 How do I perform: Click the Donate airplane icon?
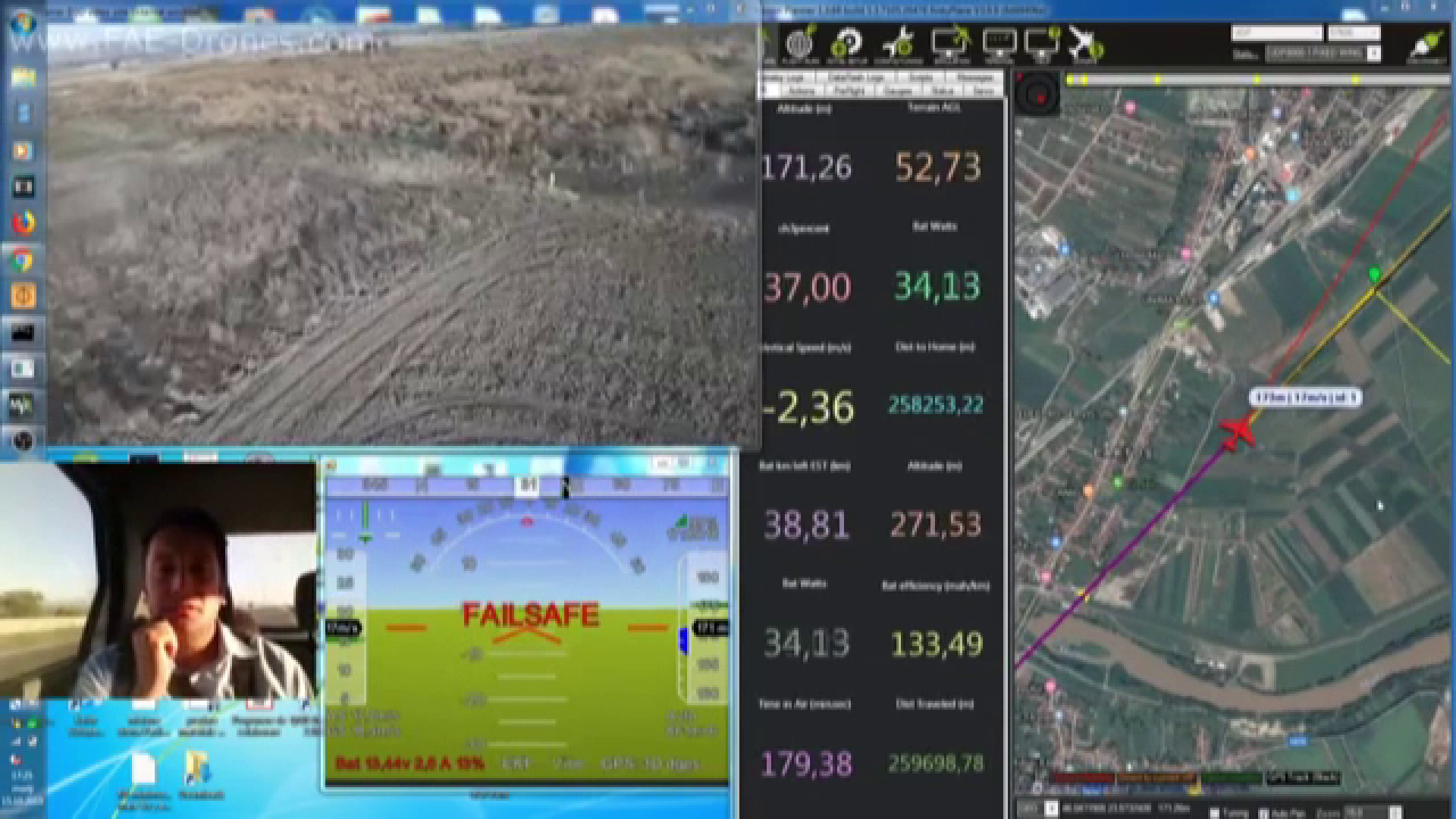click(x=1085, y=44)
